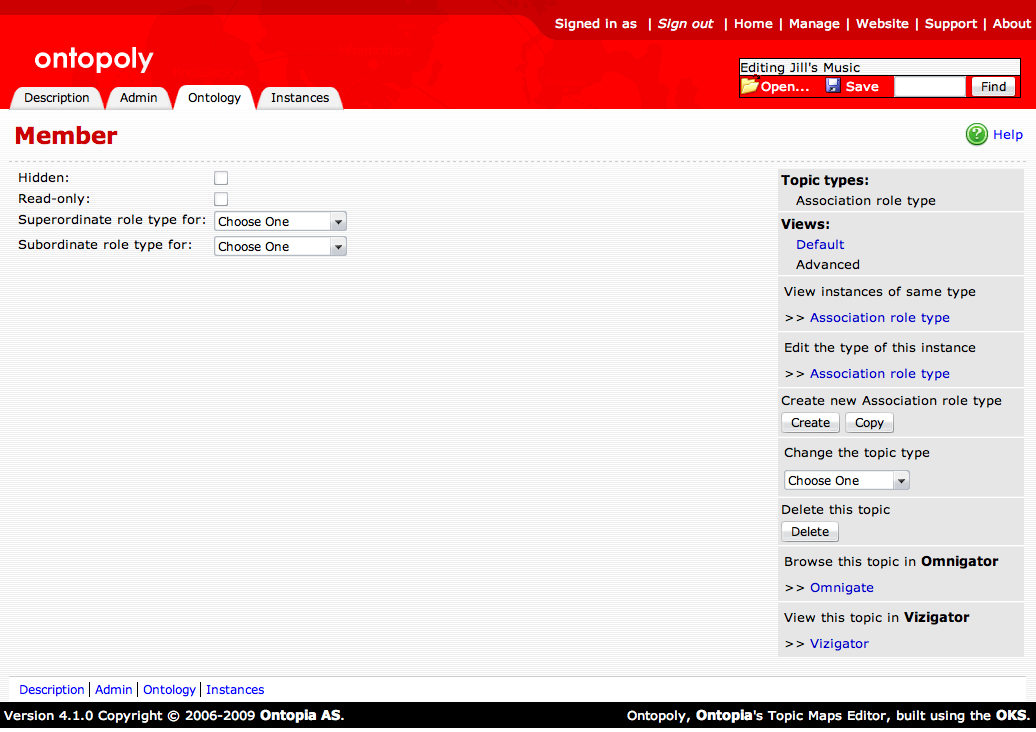Open the Change the topic type dropdown
The height and width of the screenshot is (732, 1036).
coord(846,481)
